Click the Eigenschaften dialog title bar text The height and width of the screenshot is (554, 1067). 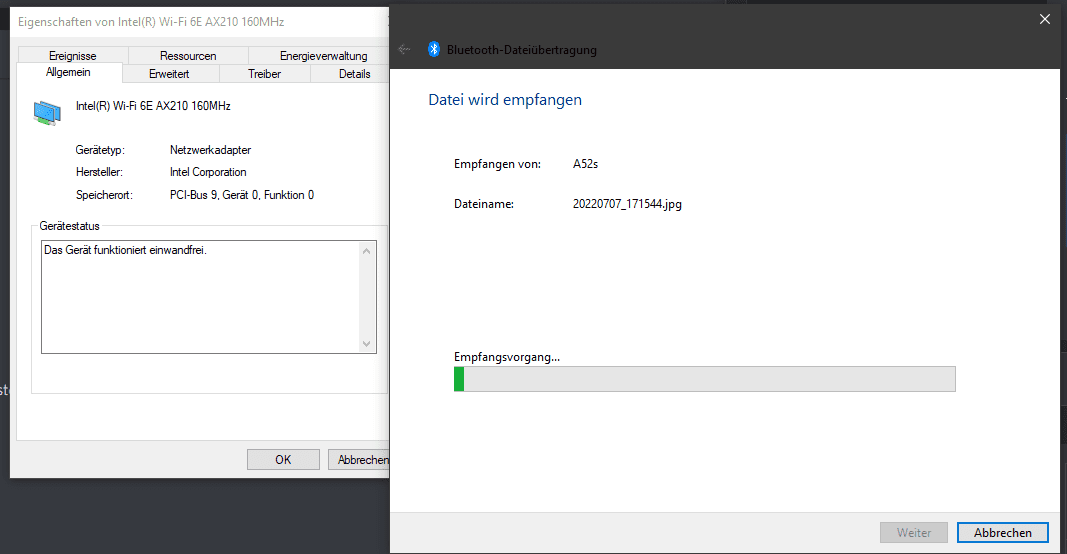151,22
